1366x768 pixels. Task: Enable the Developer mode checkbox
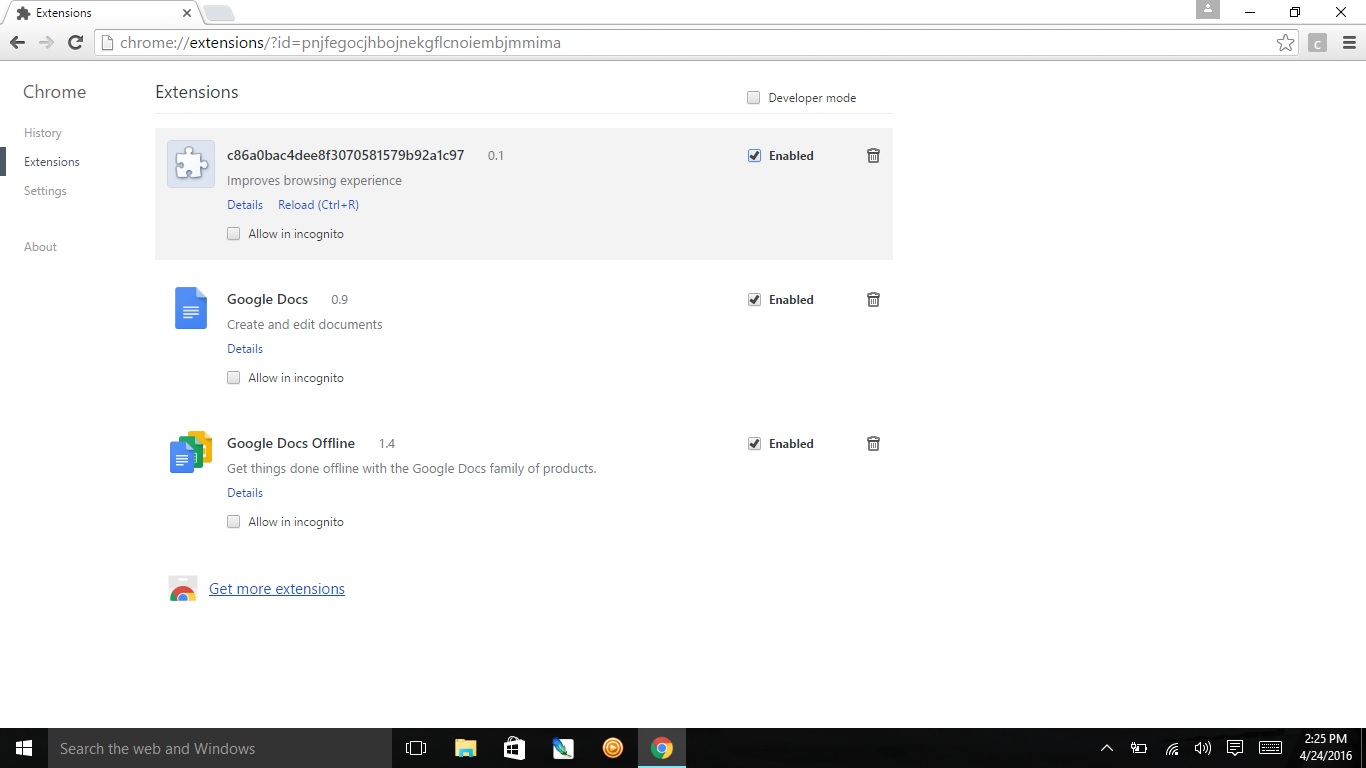coord(753,98)
